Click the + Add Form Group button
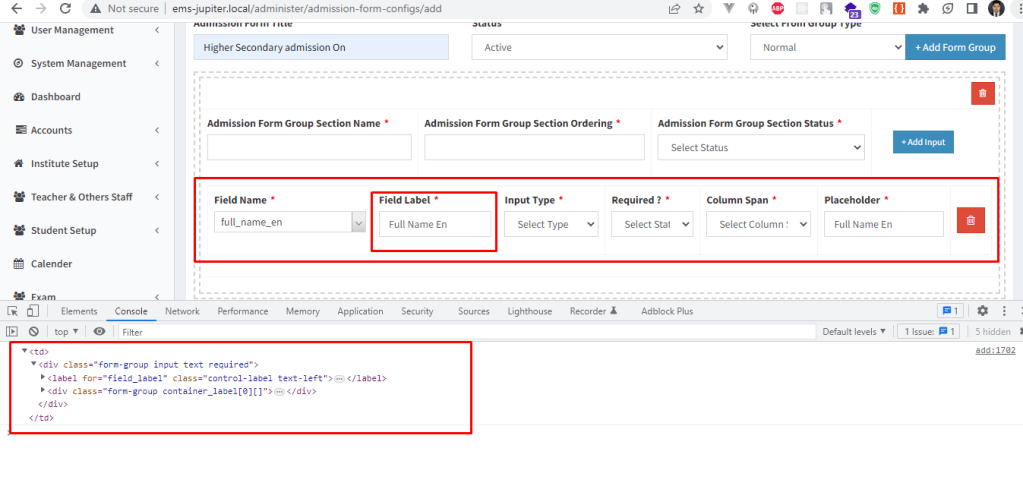The height and width of the screenshot is (486, 1023). click(x=955, y=47)
